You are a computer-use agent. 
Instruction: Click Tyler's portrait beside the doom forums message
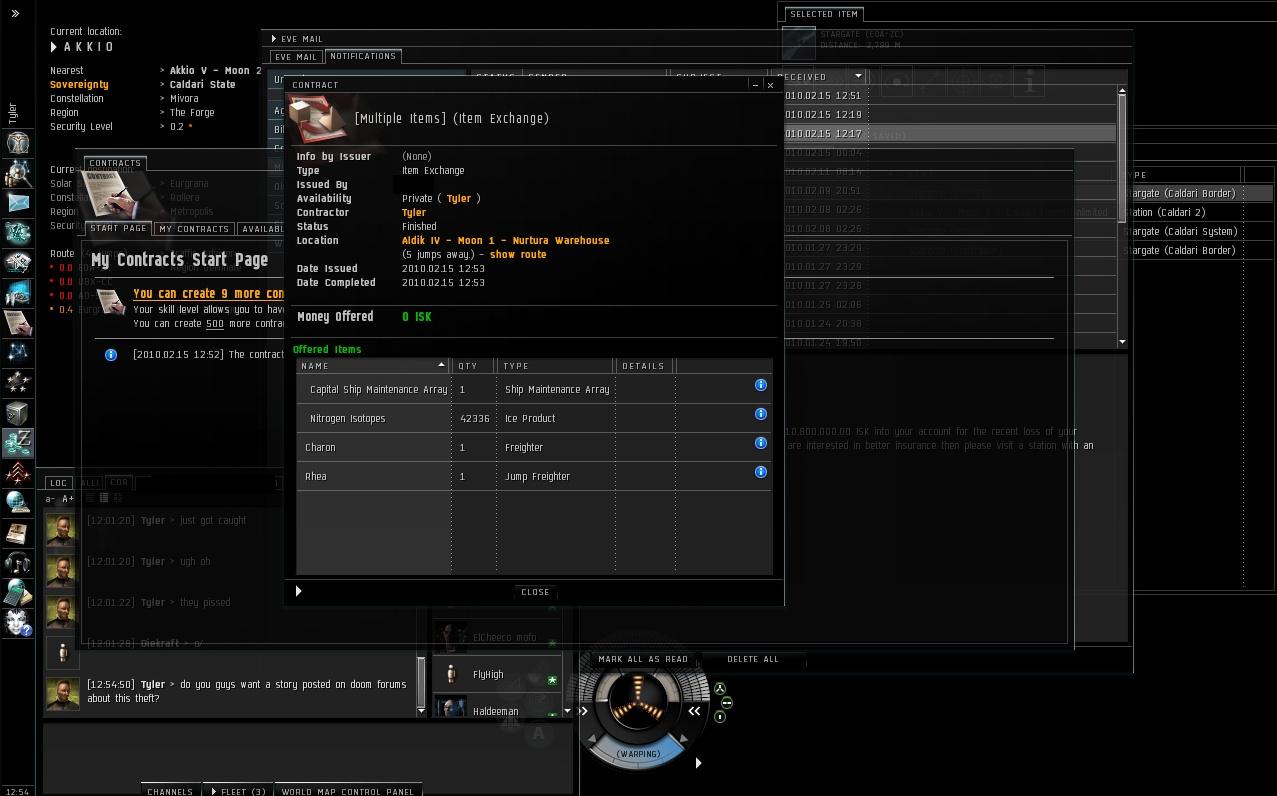[x=62, y=694]
